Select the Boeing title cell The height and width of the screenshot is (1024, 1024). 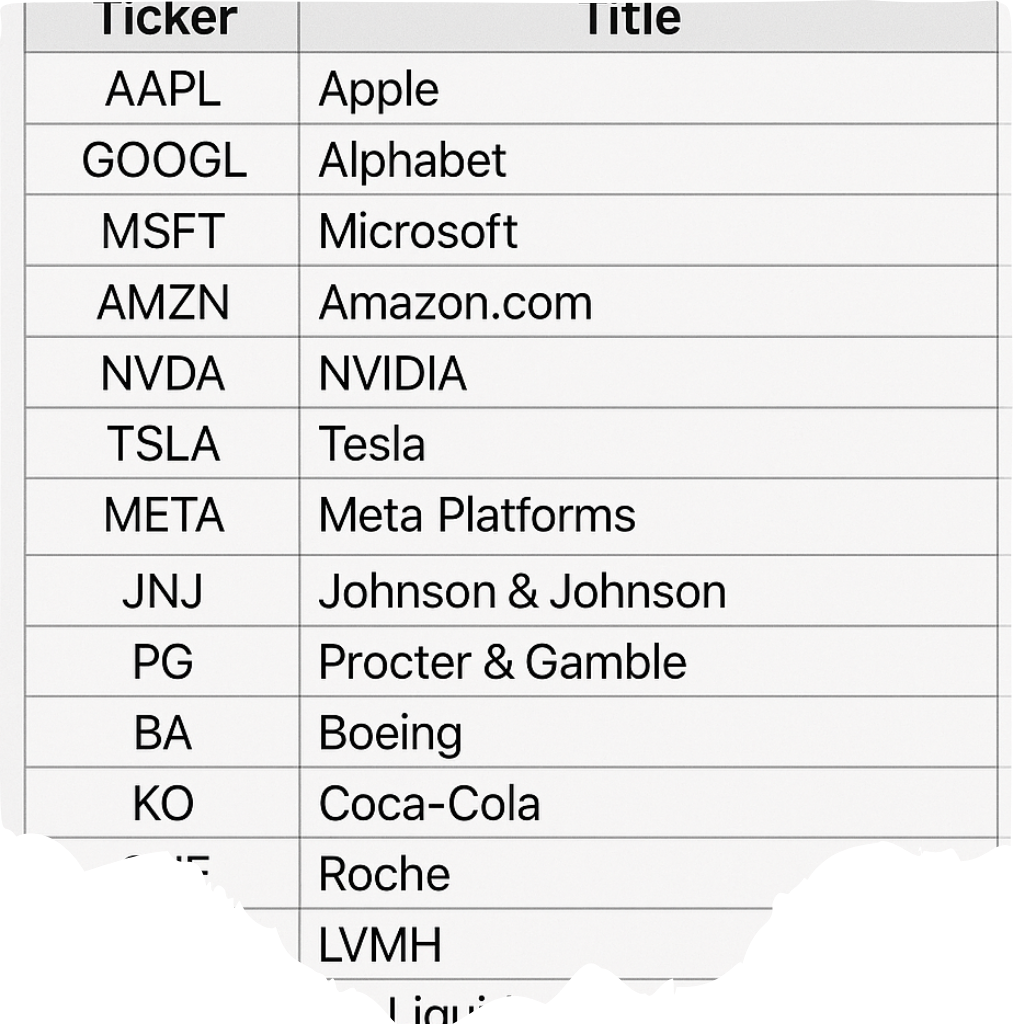pyautogui.click(x=390, y=734)
